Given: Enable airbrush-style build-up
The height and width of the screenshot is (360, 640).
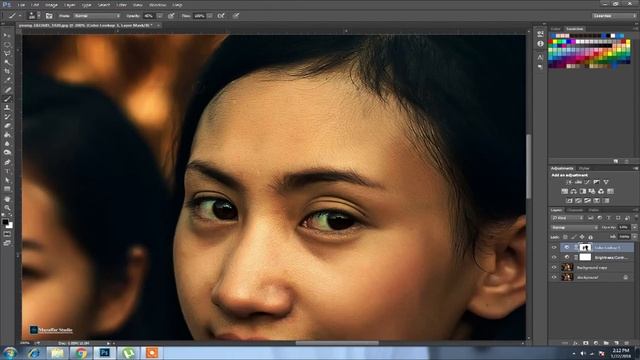Looking at the screenshot, I should (x=221, y=16).
